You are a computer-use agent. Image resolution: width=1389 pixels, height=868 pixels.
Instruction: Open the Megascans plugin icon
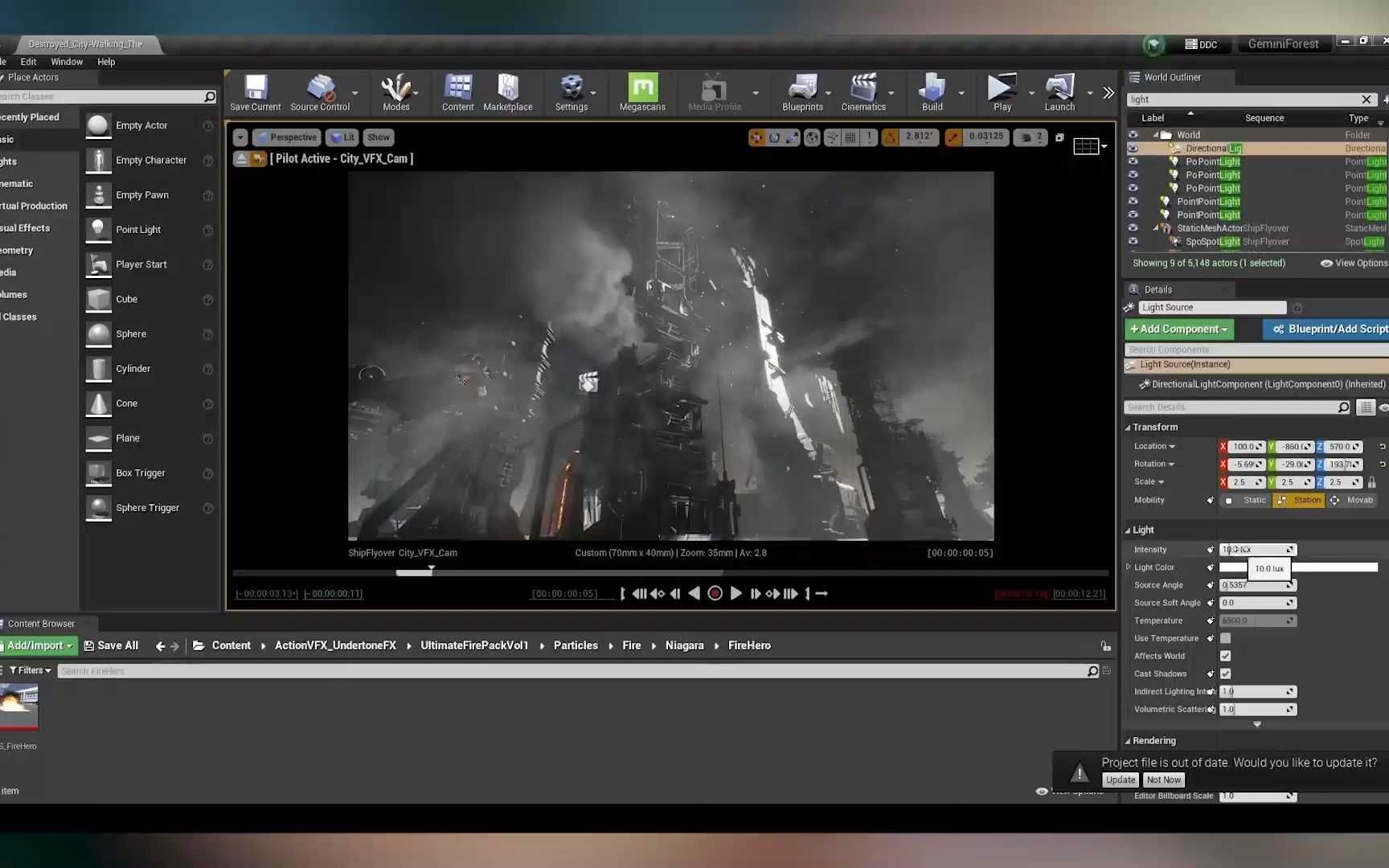[x=642, y=92]
